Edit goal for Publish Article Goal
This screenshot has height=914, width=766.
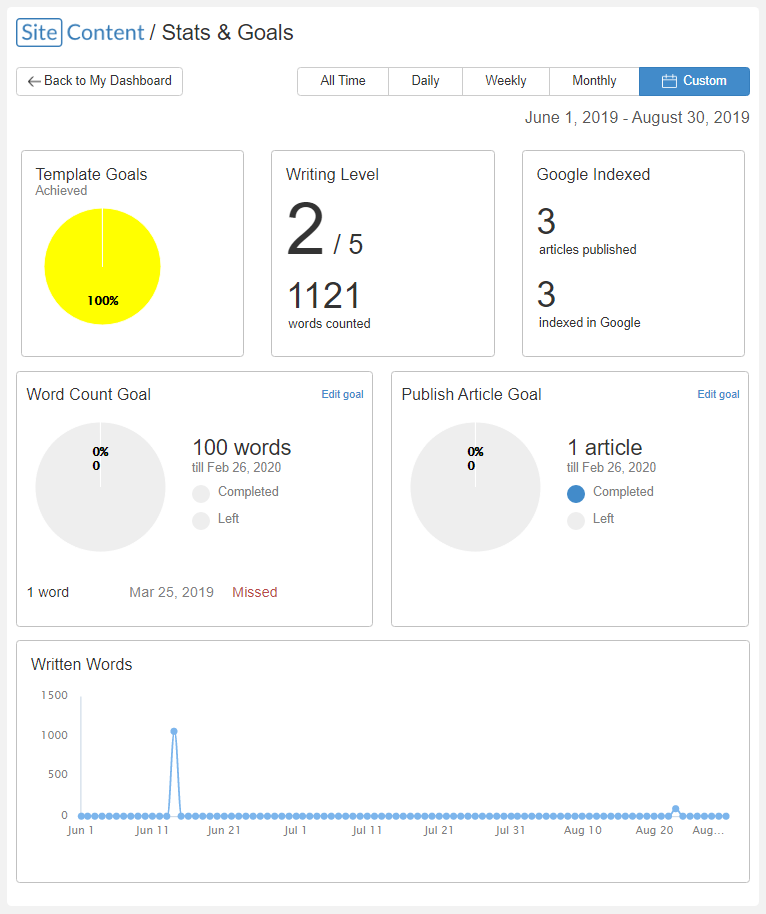click(718, 395)
